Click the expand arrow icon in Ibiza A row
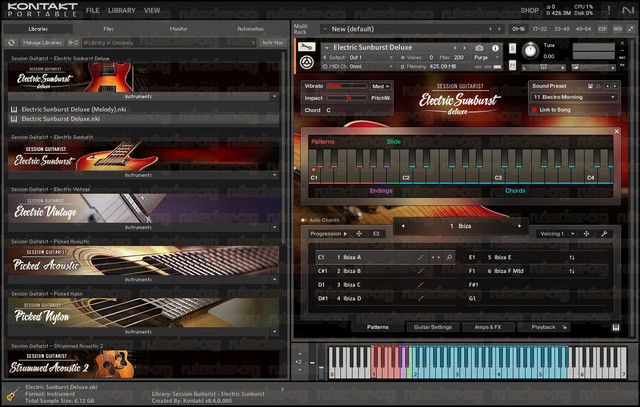The image size is (640, 407). [420, 257]
